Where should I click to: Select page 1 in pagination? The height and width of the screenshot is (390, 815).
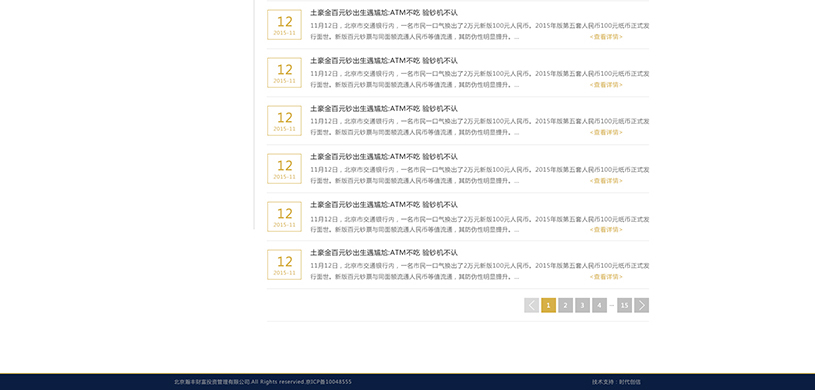coord(548,305)
